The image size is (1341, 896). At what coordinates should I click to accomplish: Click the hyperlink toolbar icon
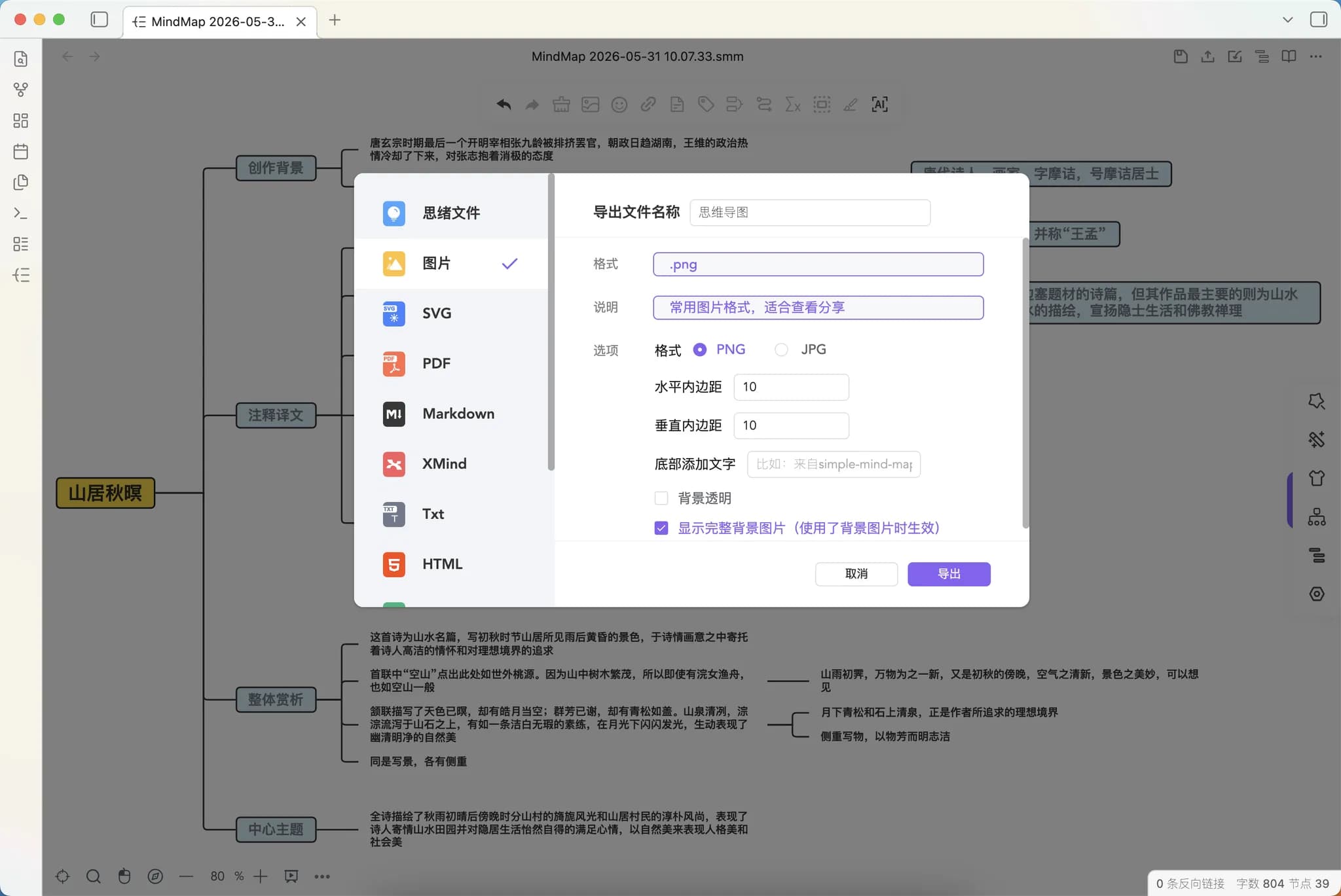(648, 105)
